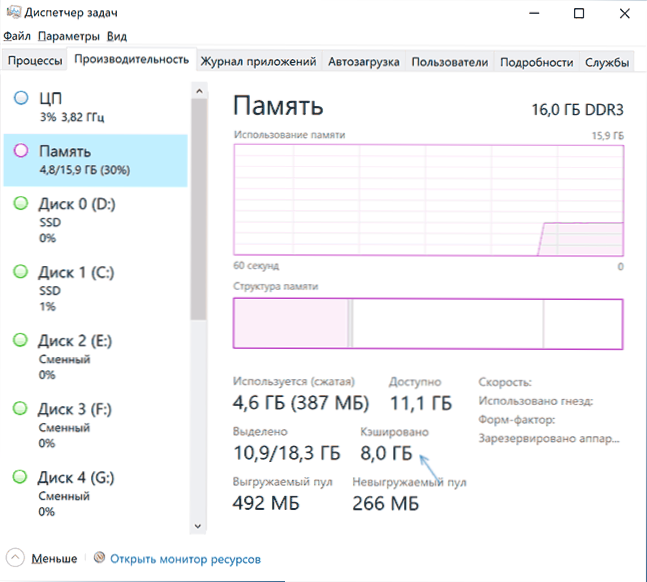Click the 10,9/18,3 ГБ committed value
Image resolution: width=647 pixels, height=582 pixels.
tap(287, 453)
